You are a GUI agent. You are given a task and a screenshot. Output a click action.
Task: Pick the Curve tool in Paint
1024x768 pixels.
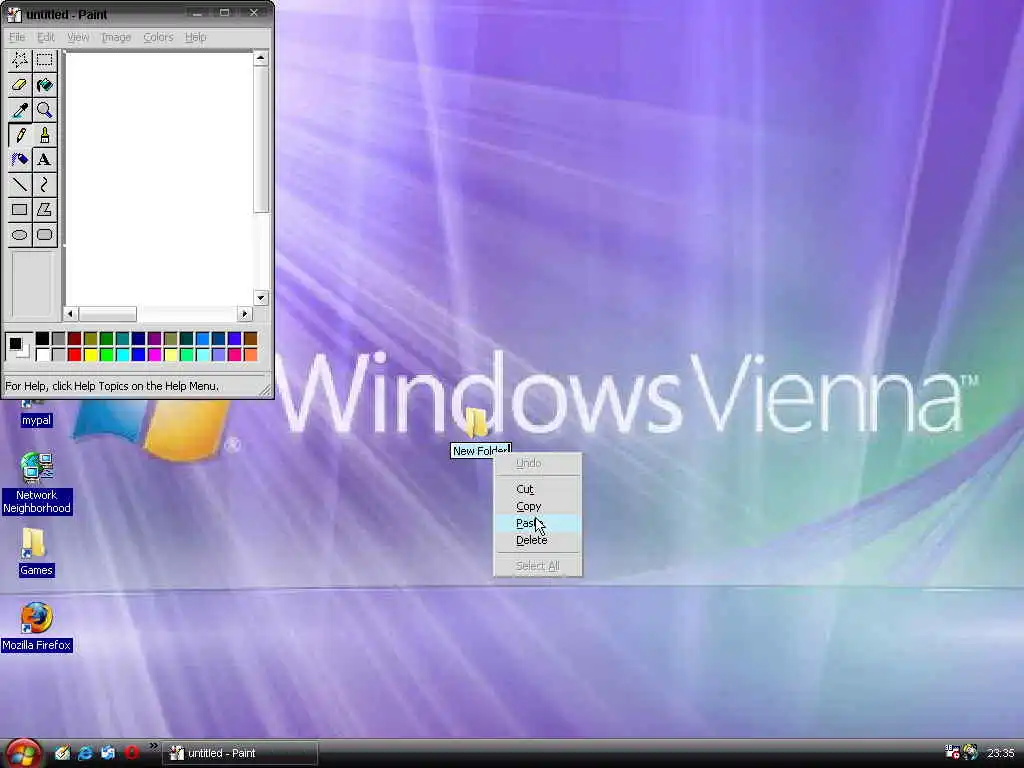[44, 185]
